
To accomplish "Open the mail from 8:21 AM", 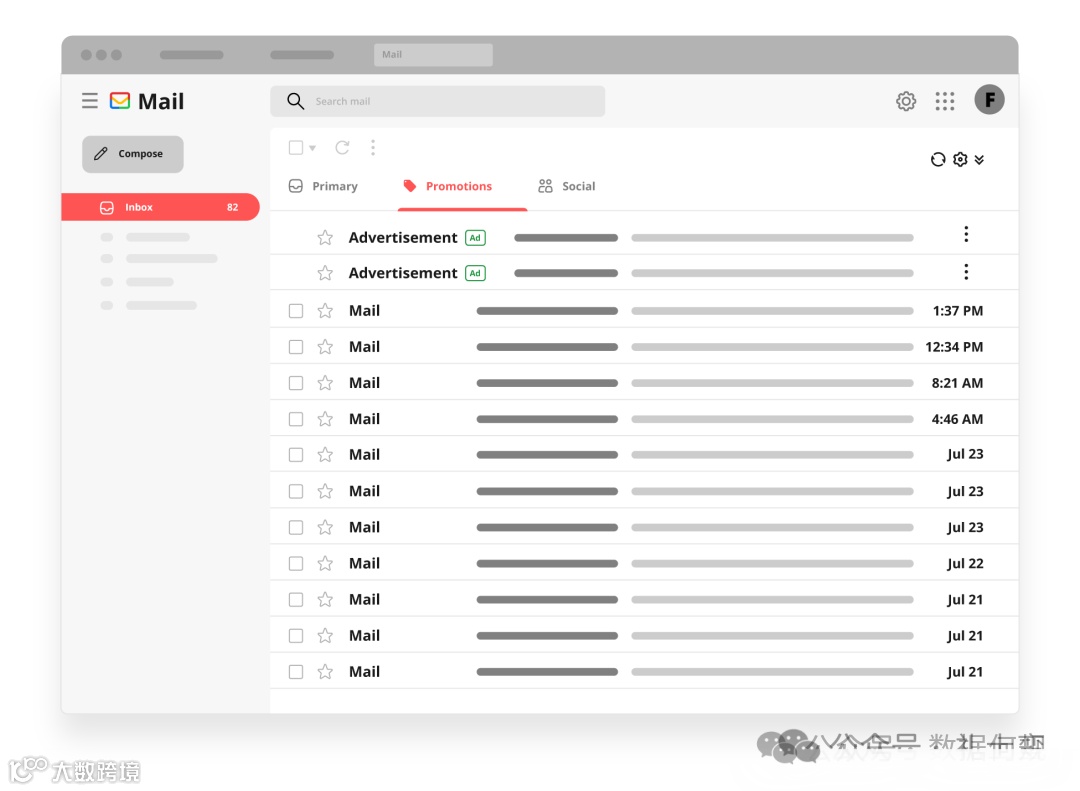I will 644,383.
